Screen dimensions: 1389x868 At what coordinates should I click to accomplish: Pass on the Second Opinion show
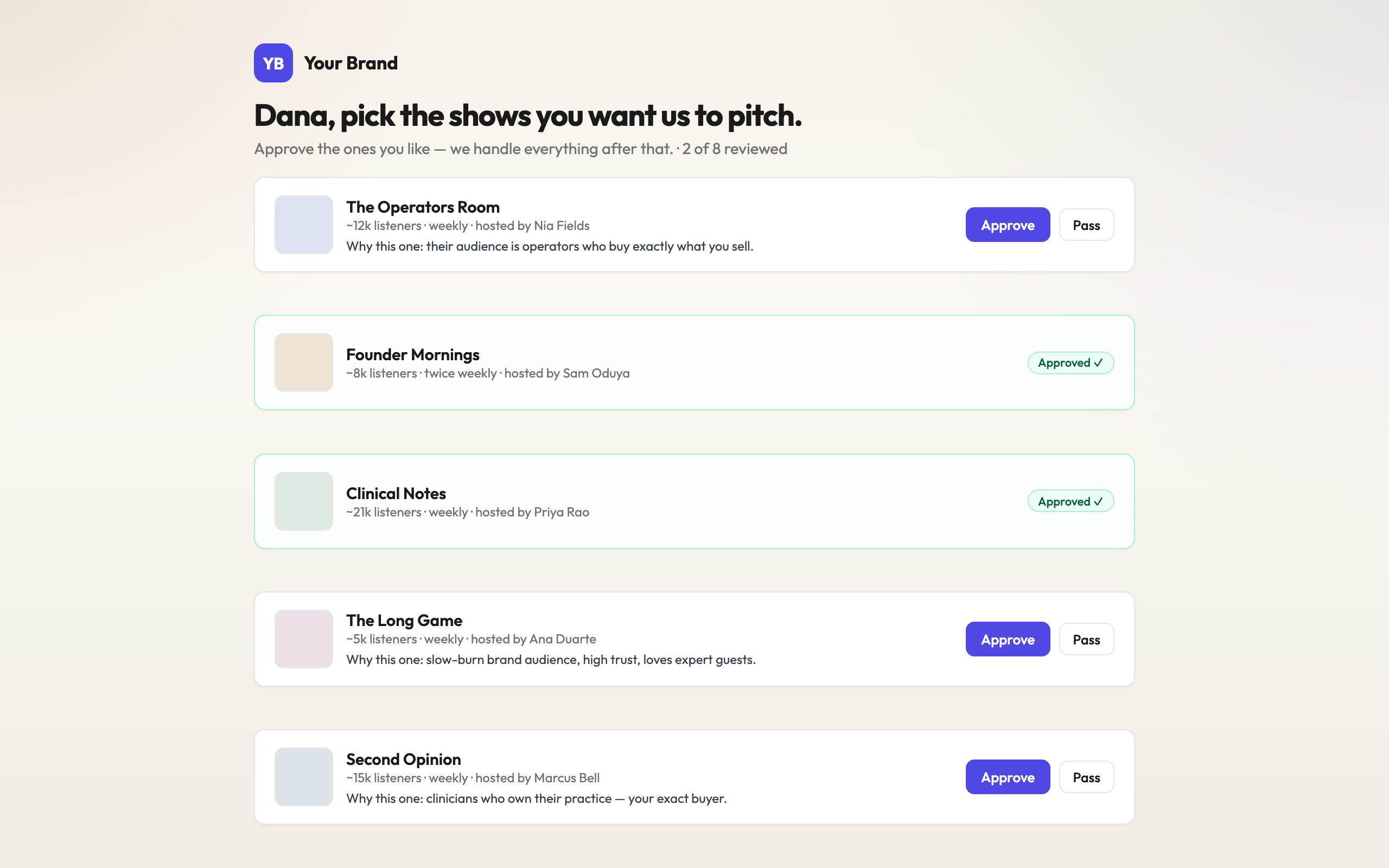coord(1086,777)
